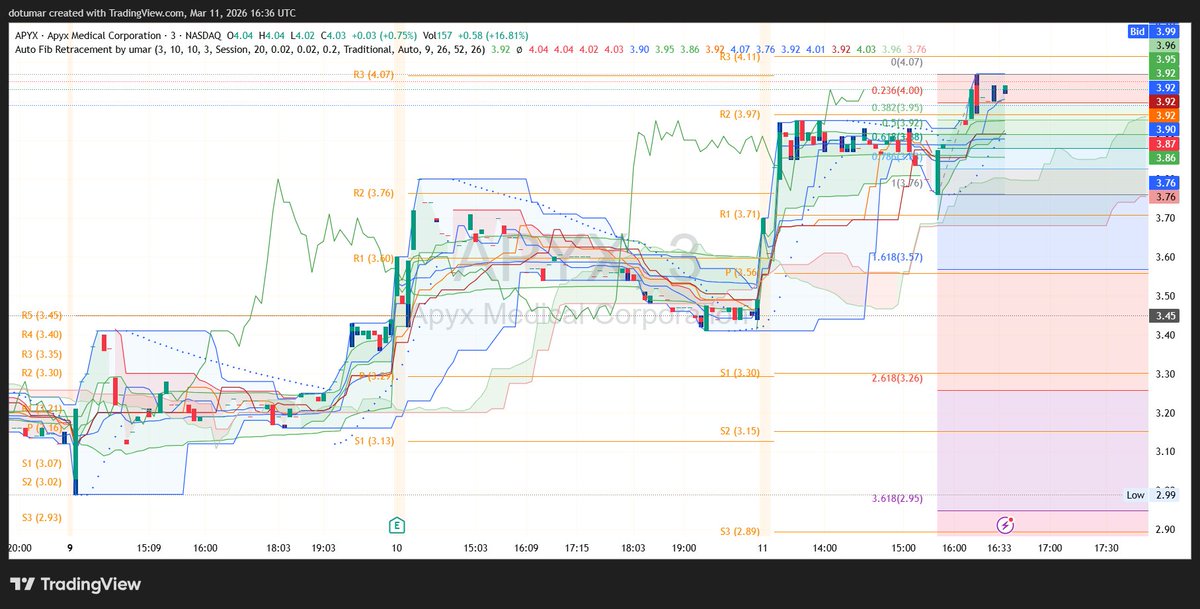Click the 14:00 time axis label
1200x609 pixels.
click(x=827, y=548)
